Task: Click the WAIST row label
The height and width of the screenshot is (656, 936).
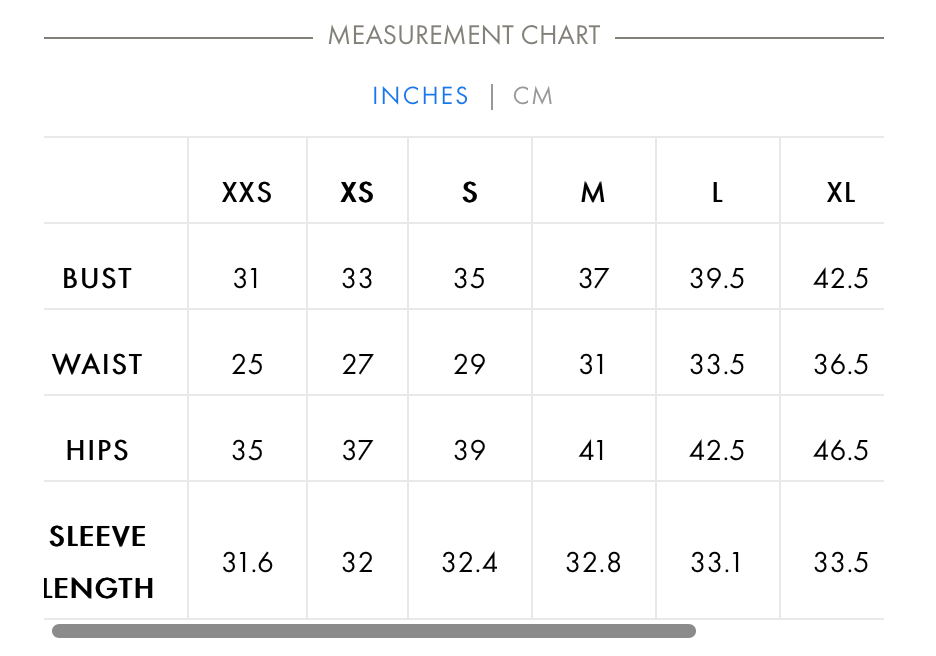Action: [x=97, y=364]
